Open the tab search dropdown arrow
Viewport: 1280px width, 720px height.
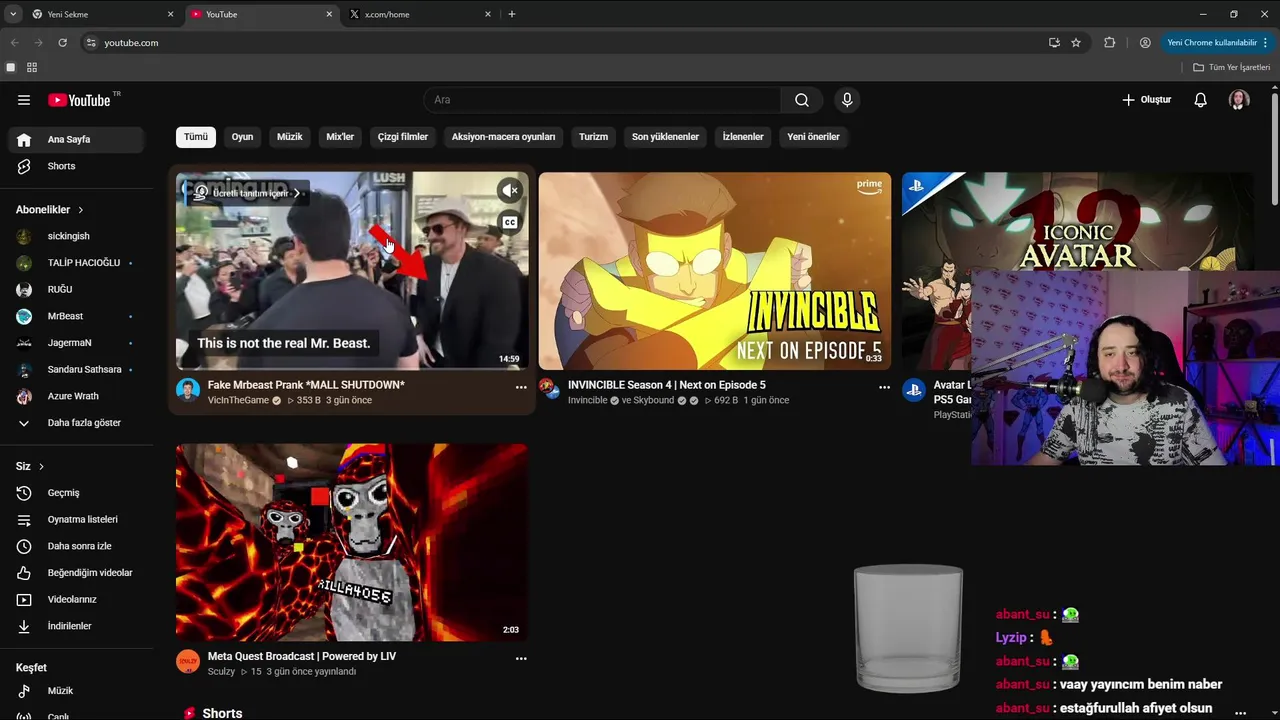(x=13, y=14)
